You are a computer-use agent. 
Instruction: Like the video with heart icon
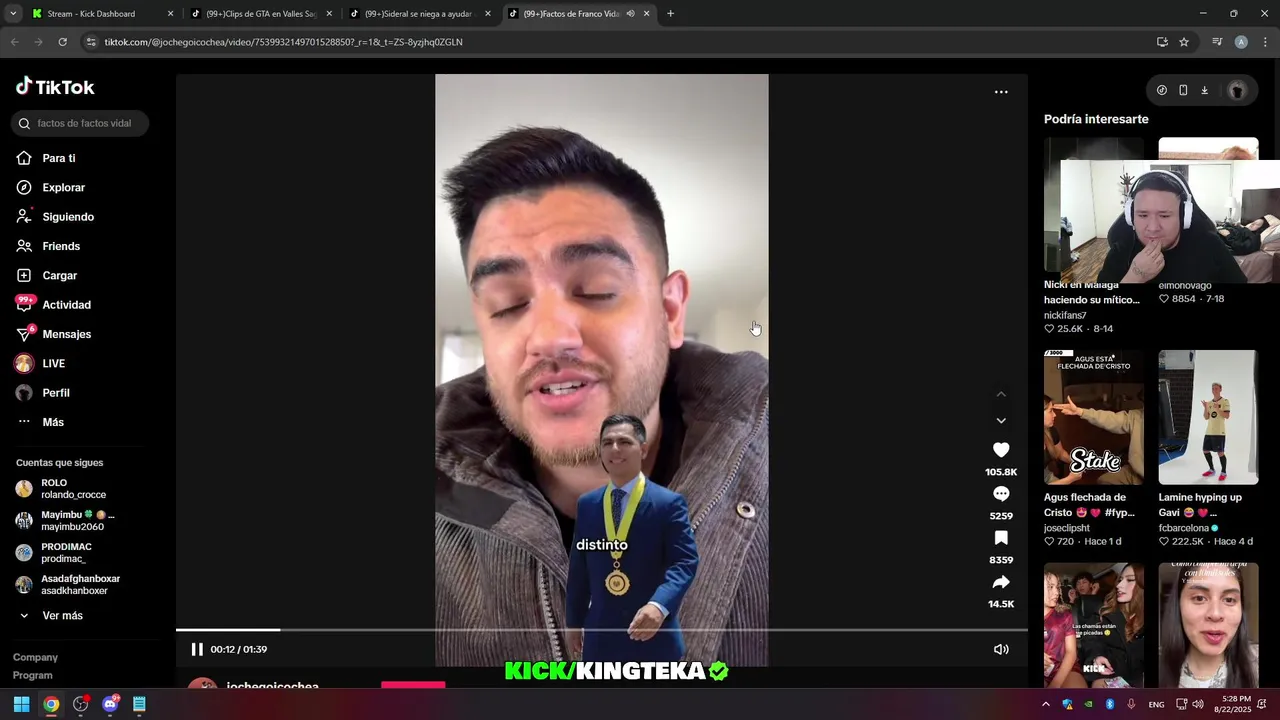(1001, 450)
